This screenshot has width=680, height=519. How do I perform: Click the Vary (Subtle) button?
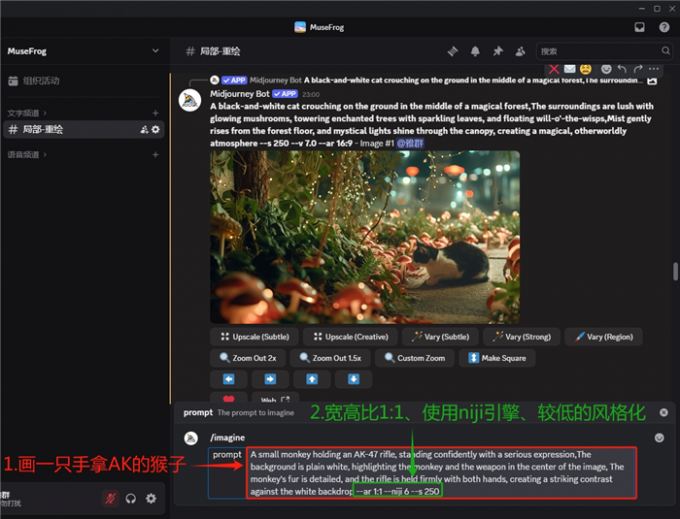coord(441,336)
